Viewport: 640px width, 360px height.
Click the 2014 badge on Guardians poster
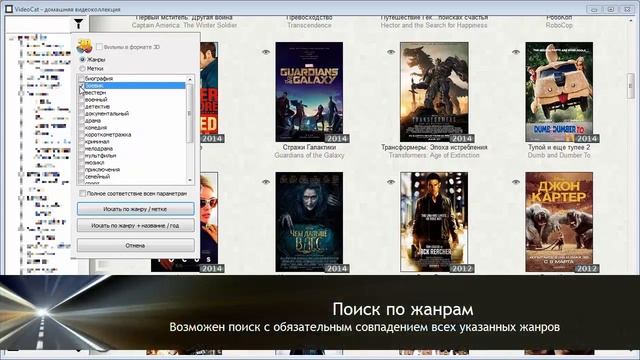336,138
